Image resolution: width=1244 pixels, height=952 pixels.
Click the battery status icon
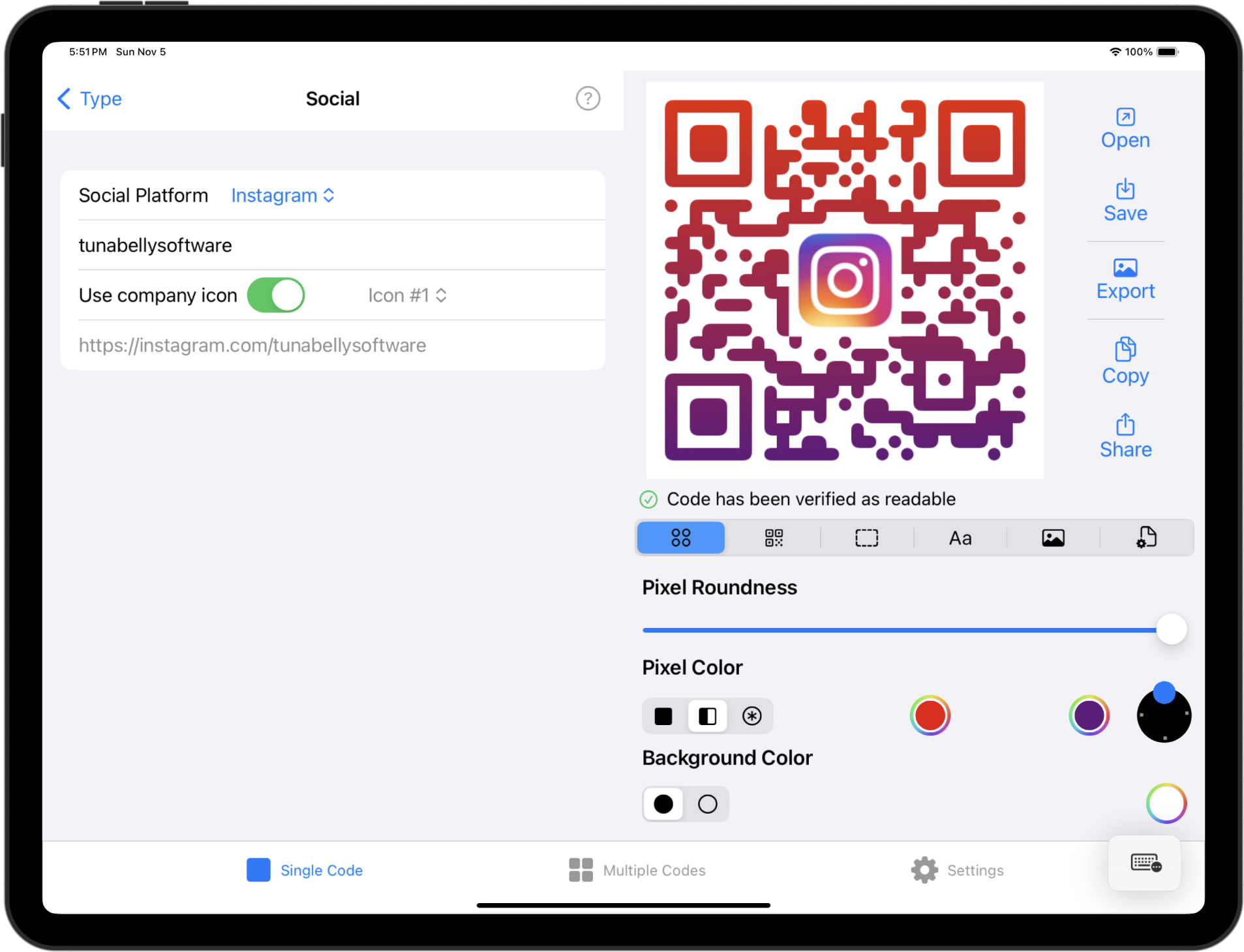click(x=1168, y=52)
